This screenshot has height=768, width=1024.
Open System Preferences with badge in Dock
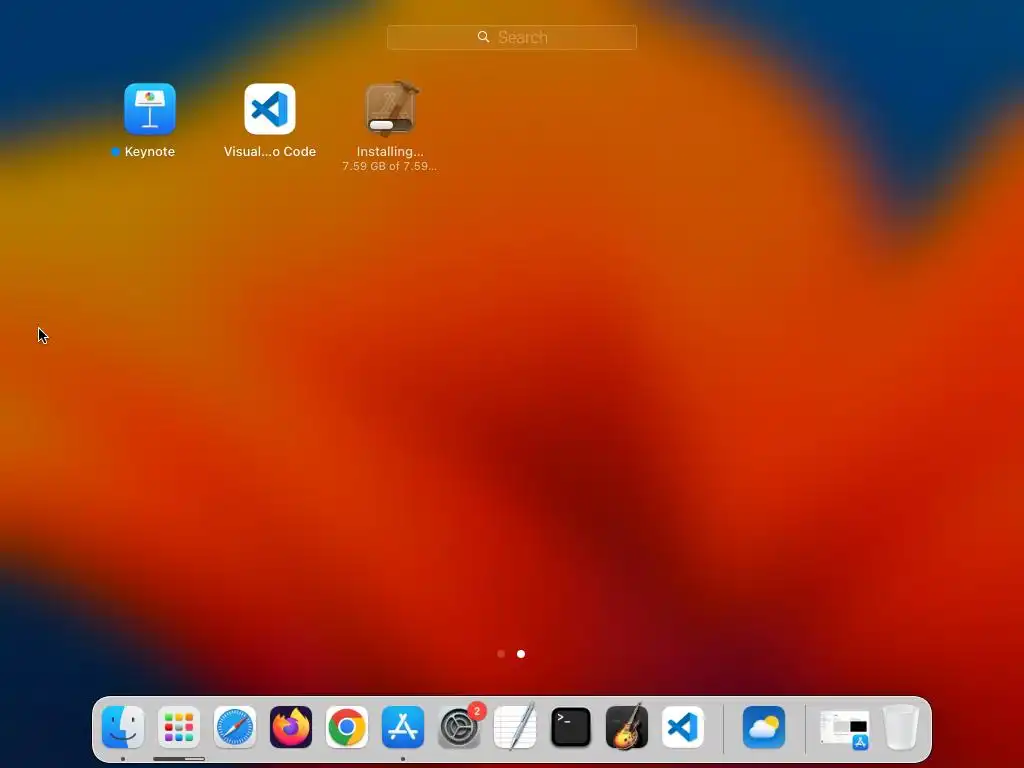pyautogui.click(x=459, y=727)
